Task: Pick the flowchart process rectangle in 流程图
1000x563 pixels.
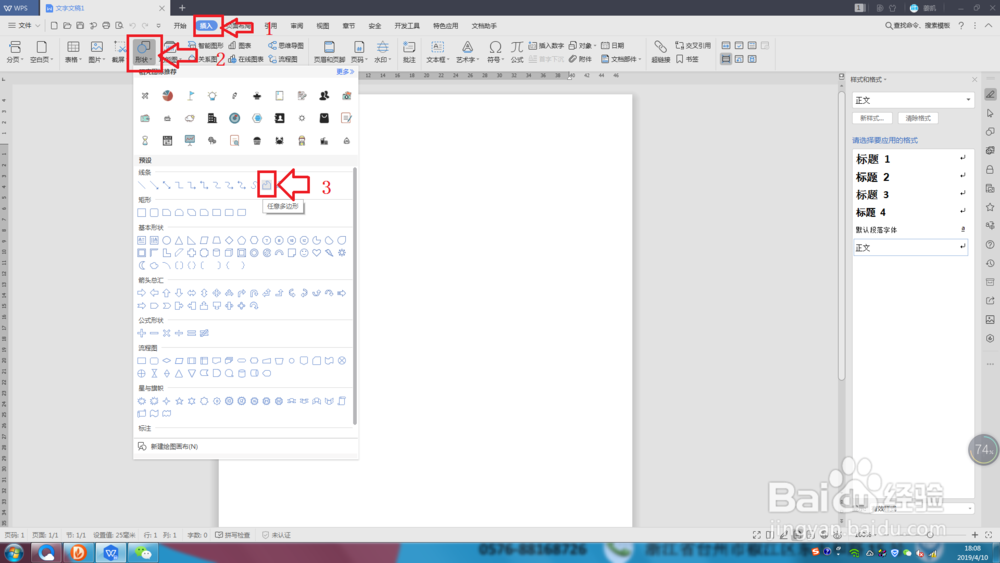Action: [142, 361]
